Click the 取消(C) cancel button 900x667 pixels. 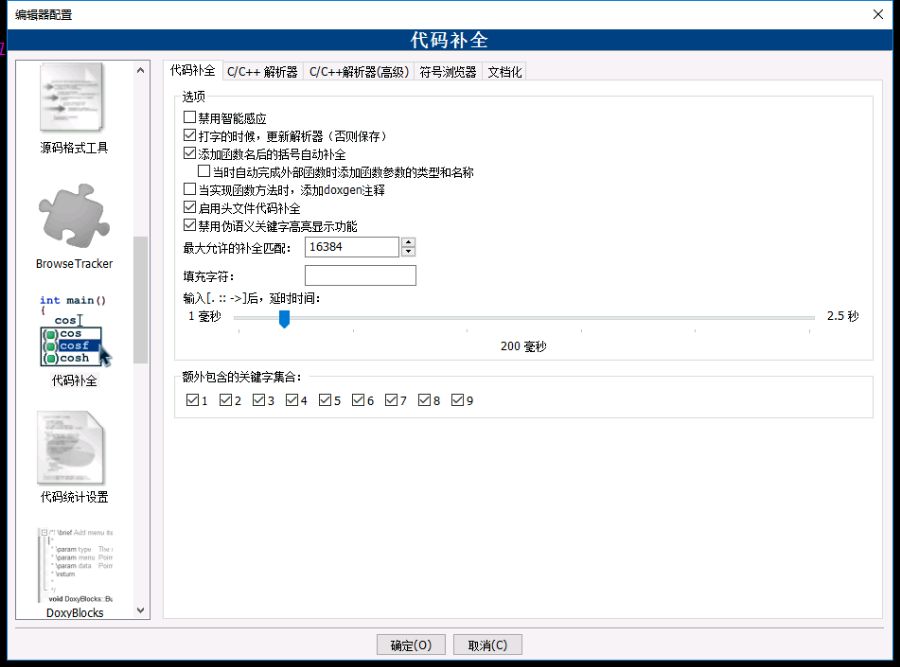488,645
